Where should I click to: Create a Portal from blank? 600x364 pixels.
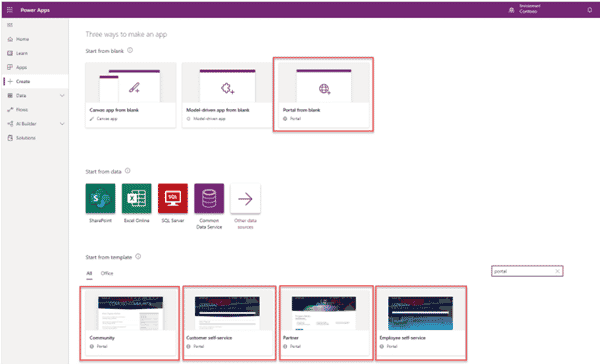pos(323,95)
